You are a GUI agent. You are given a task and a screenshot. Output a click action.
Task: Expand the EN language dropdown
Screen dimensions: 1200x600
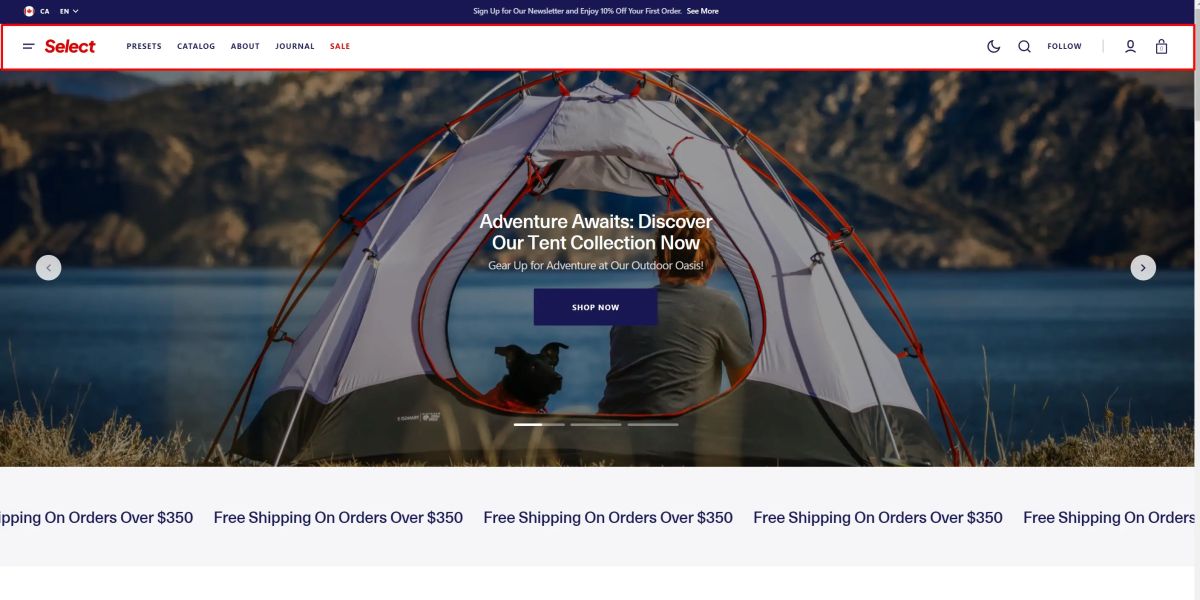click(69, 11)
